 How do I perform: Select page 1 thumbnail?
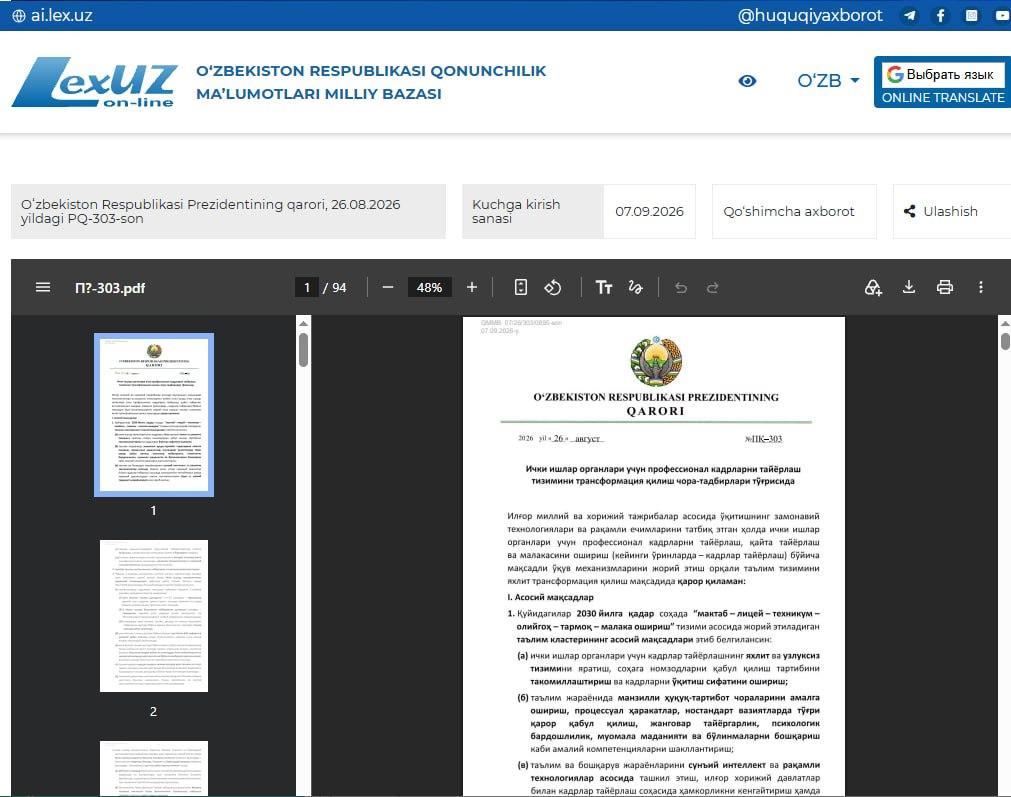click(154, 415)
